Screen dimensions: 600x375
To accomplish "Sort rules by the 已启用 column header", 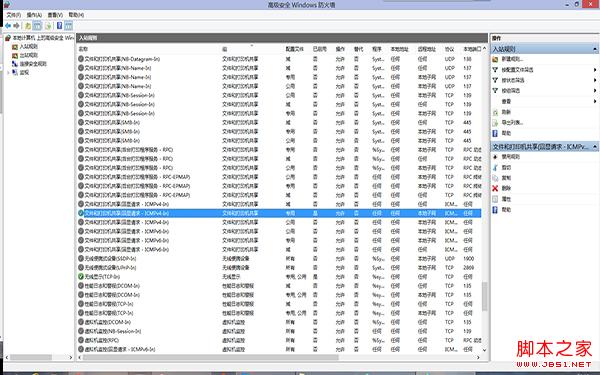I will [321, 49].
